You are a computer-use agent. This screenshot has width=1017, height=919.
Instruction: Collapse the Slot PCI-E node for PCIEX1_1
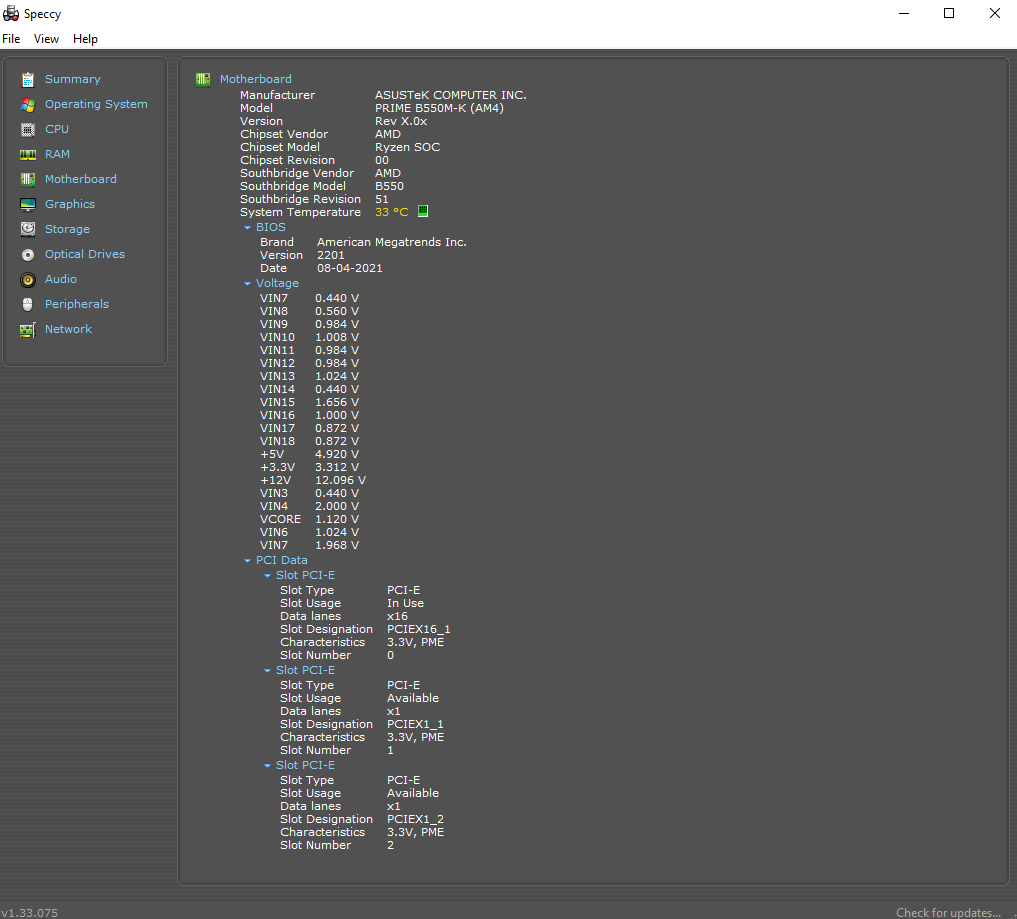tap(267, 671)
